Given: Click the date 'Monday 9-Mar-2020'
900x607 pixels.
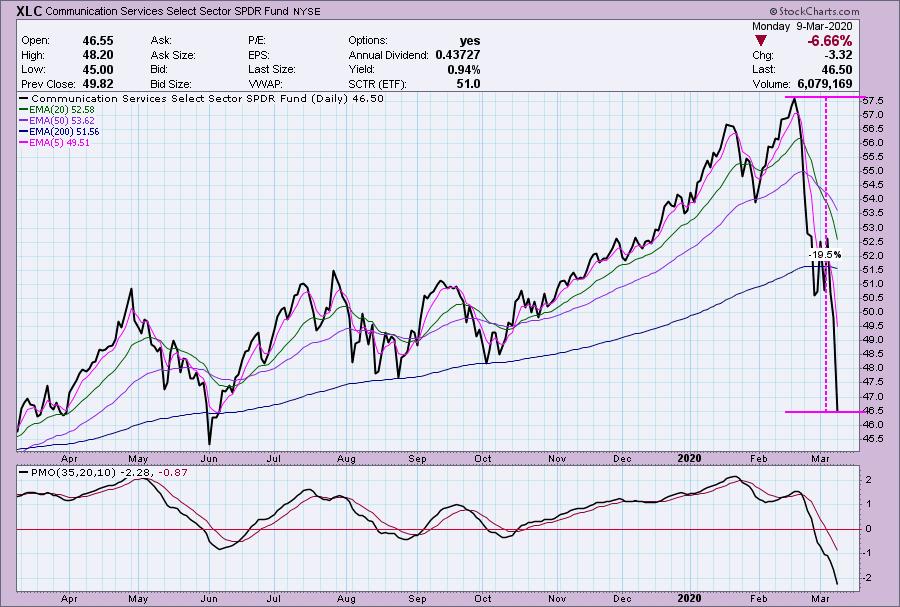Looking at the screenshot, I should click(802, 26).
